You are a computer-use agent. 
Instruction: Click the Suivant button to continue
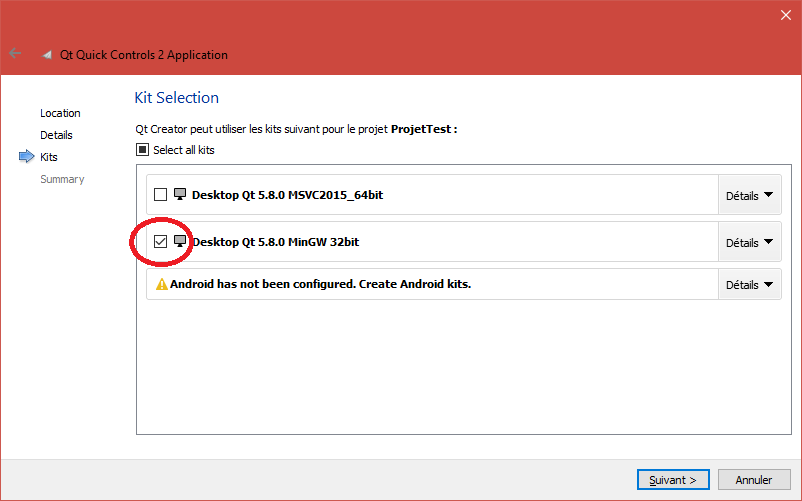pos(673,480)
